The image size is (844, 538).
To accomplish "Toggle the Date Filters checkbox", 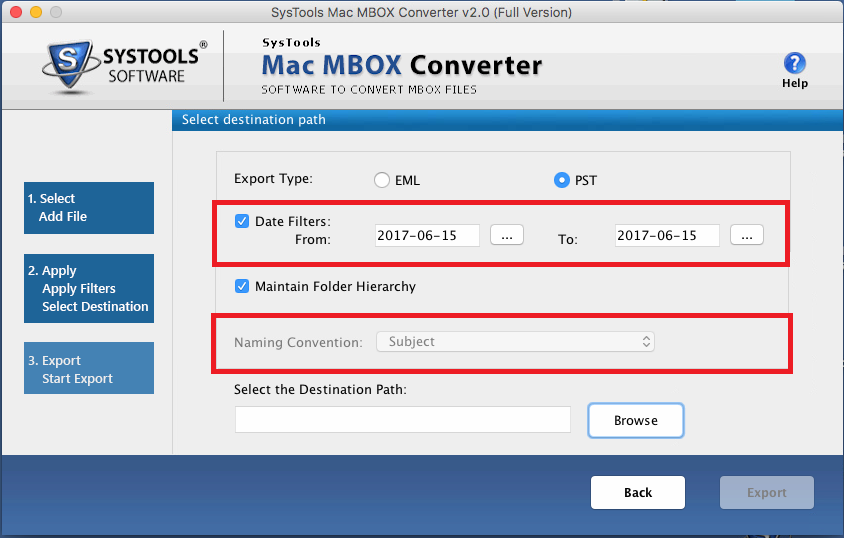I will (242, 221).
